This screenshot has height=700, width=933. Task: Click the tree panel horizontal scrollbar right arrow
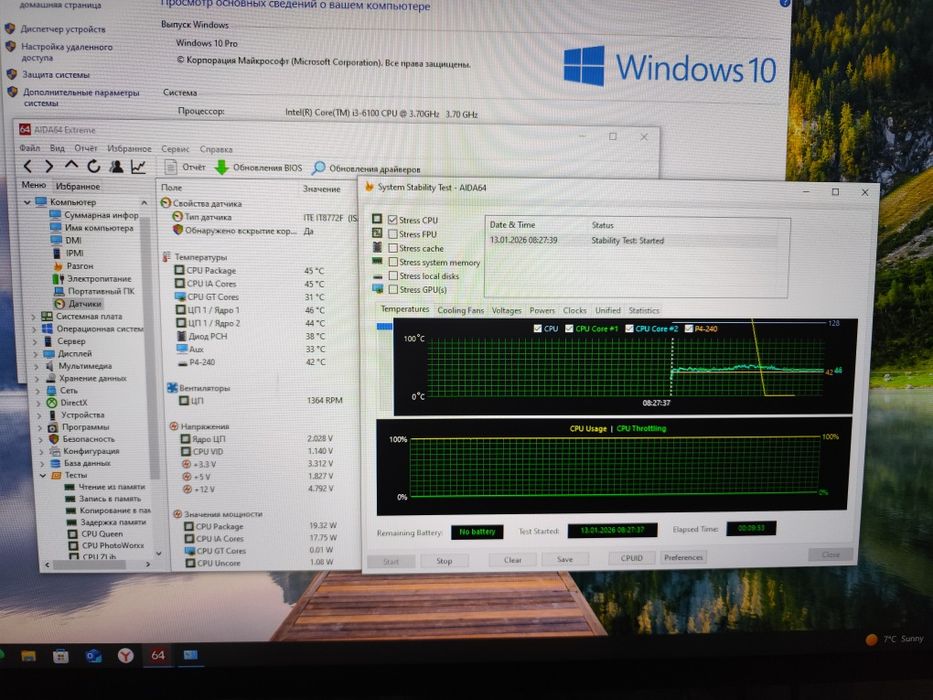148,564
